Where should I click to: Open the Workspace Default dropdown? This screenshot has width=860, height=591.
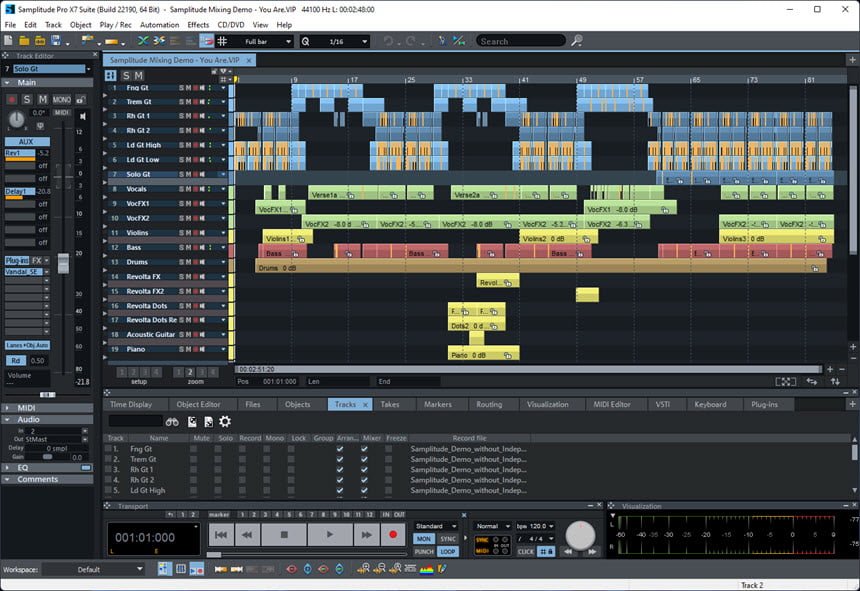pos(139,569)
